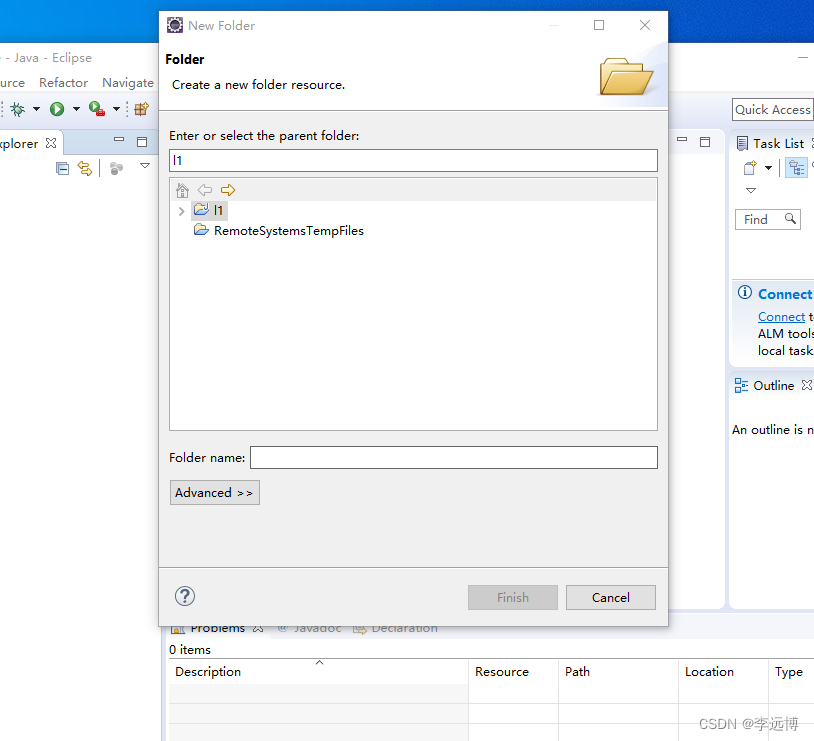Click the Run External Tools icon
814x741 pixels.
coord(96,108)
